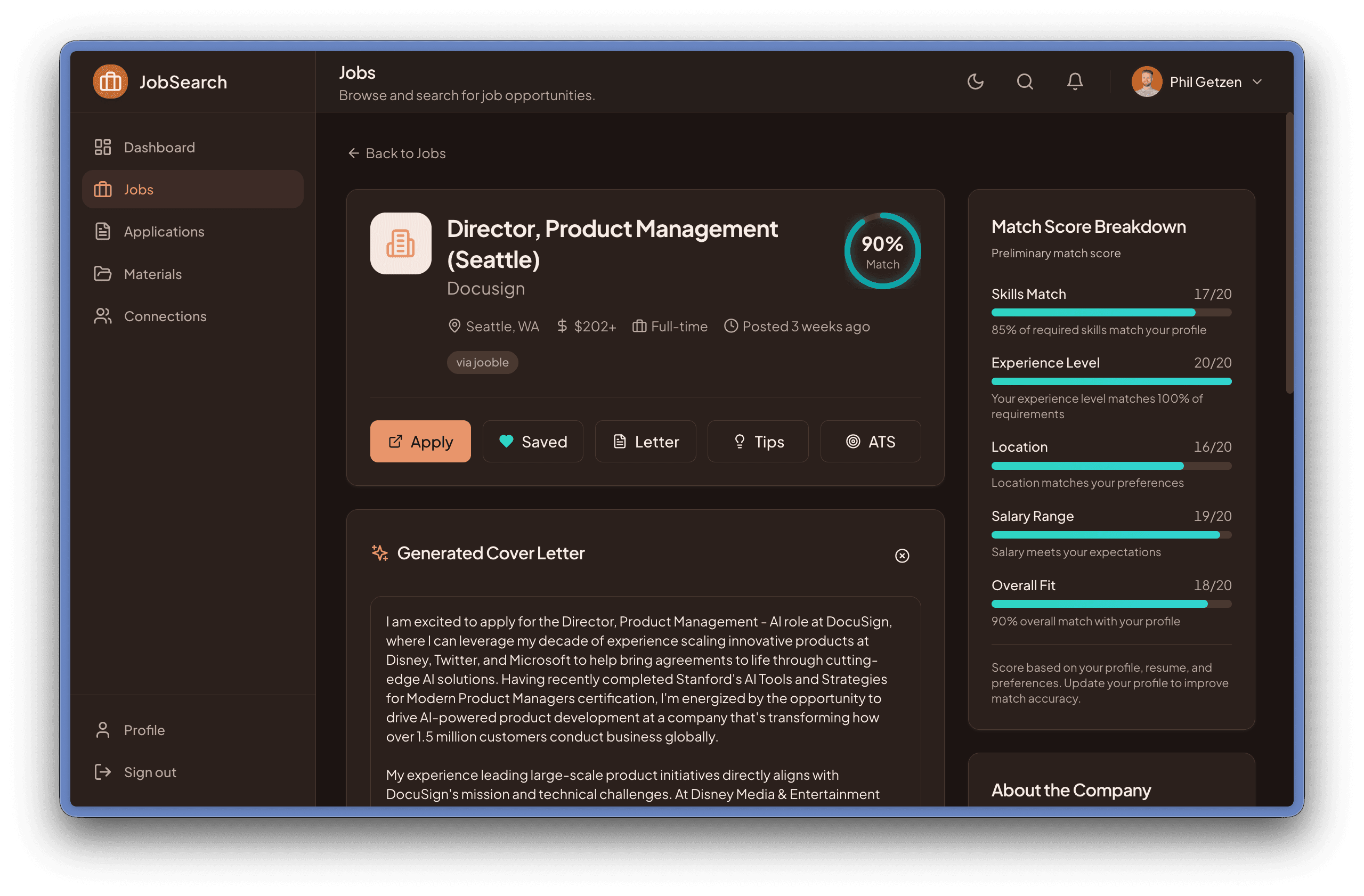Viewport: 1364px width, 896px height.
Task: Open Applications in sidebar
Action: coord(164,231)
